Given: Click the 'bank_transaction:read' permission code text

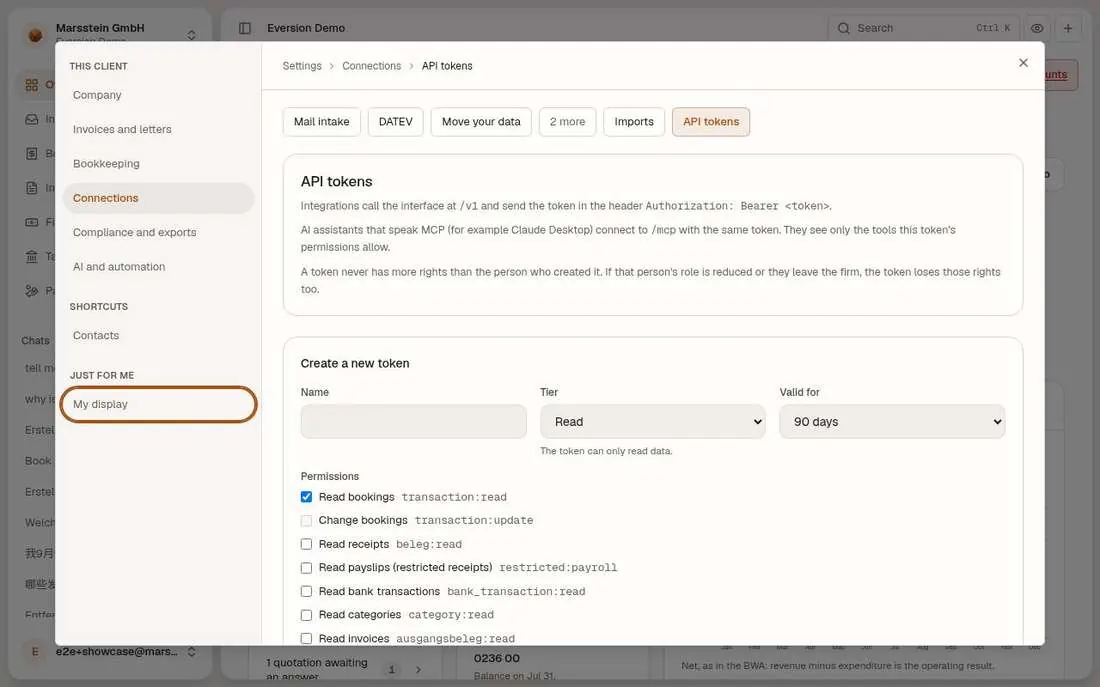Looking at the screenshot, I should coord(516,592).
